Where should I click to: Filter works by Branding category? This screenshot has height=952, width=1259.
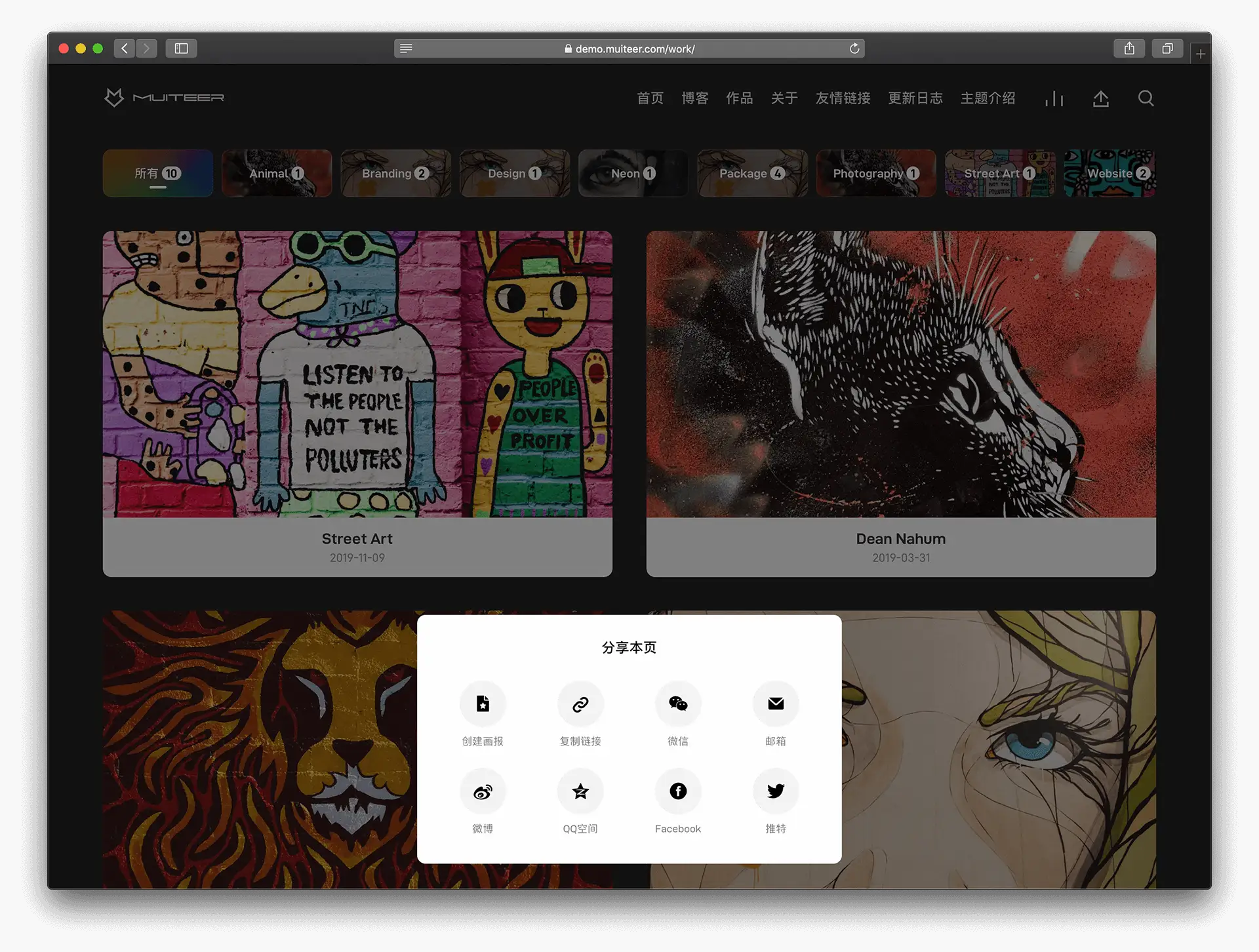click(x=396, y=173)
